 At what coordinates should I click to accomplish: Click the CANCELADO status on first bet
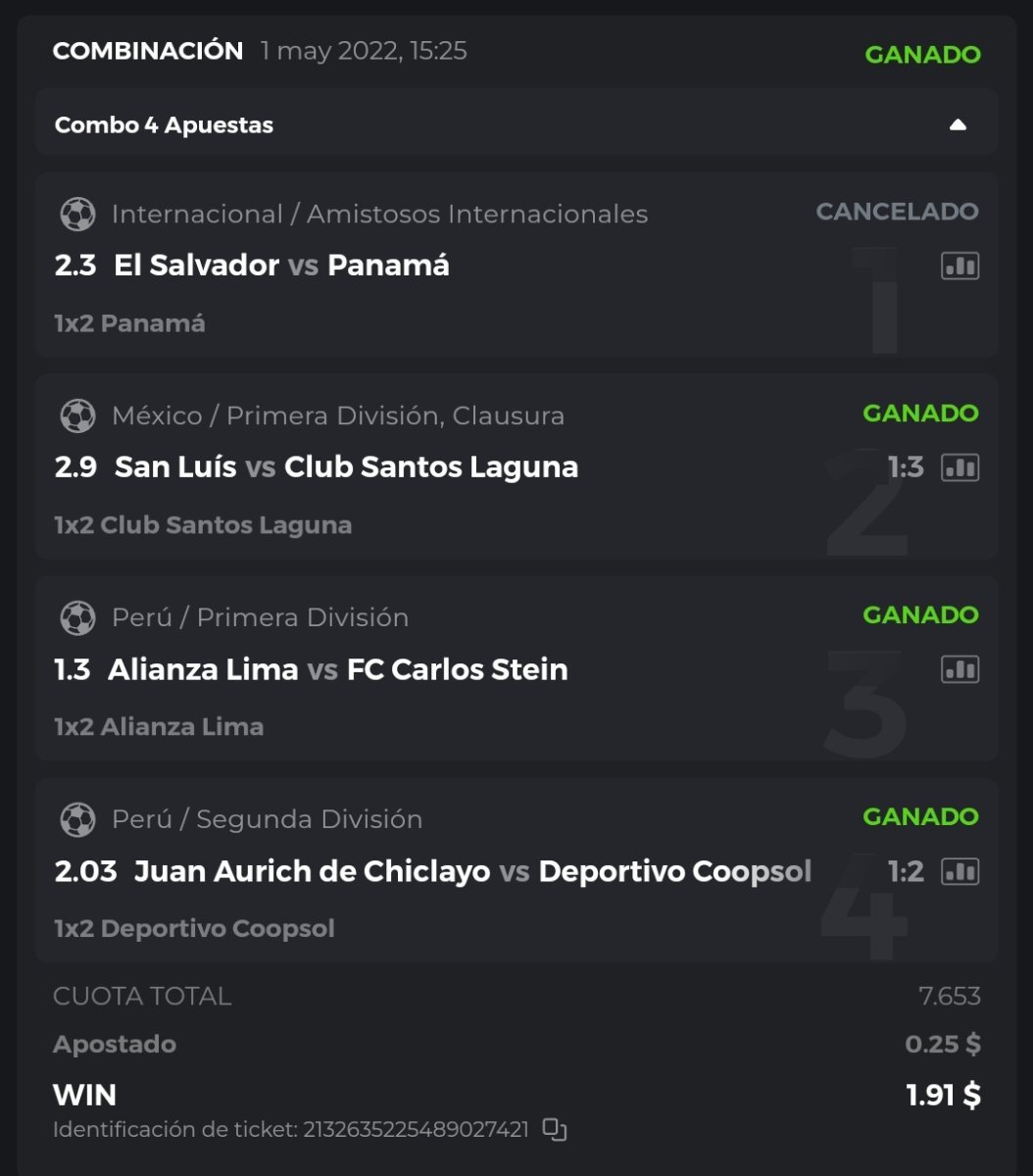click(x=897, y=212)
